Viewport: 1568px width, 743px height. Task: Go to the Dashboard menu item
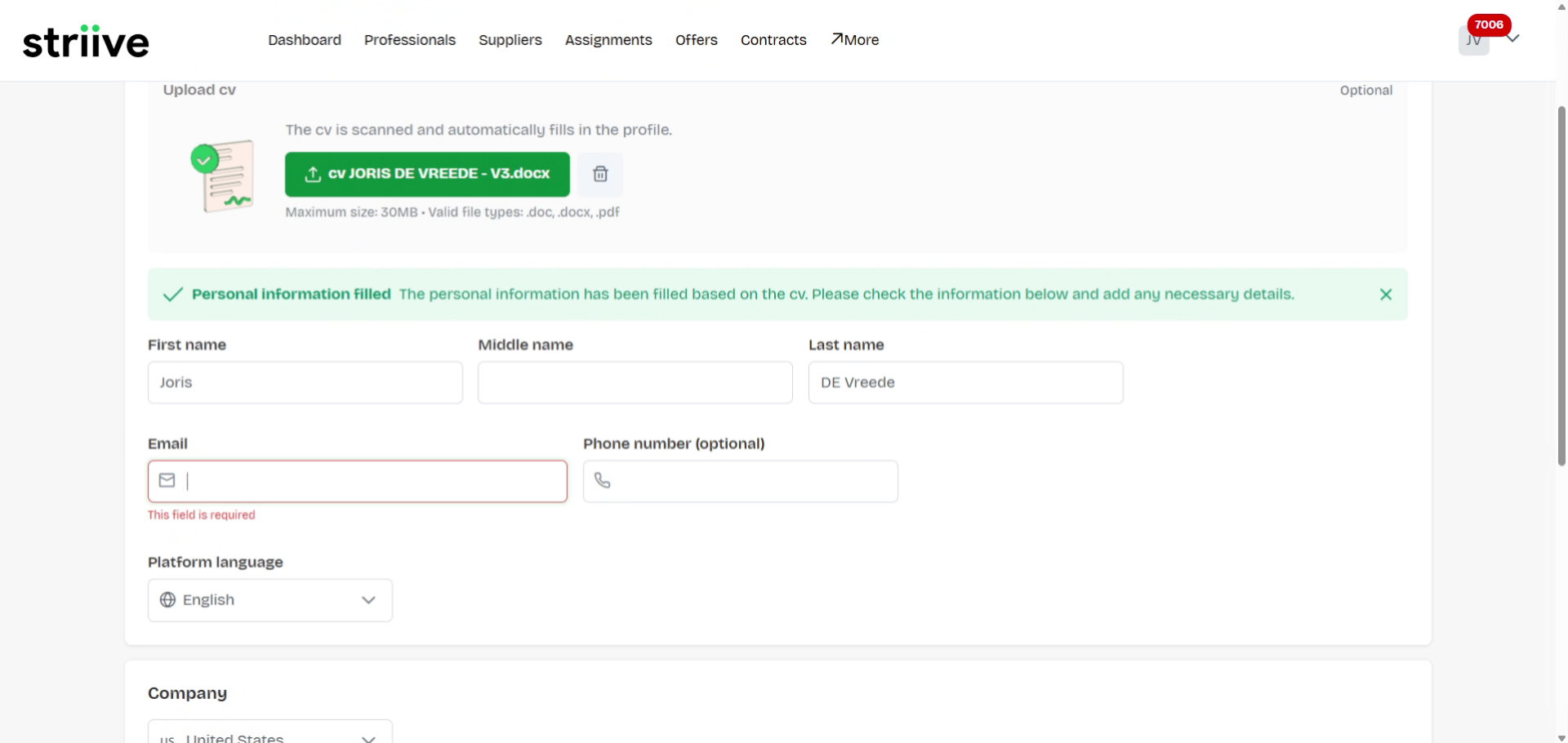point(304,39)
